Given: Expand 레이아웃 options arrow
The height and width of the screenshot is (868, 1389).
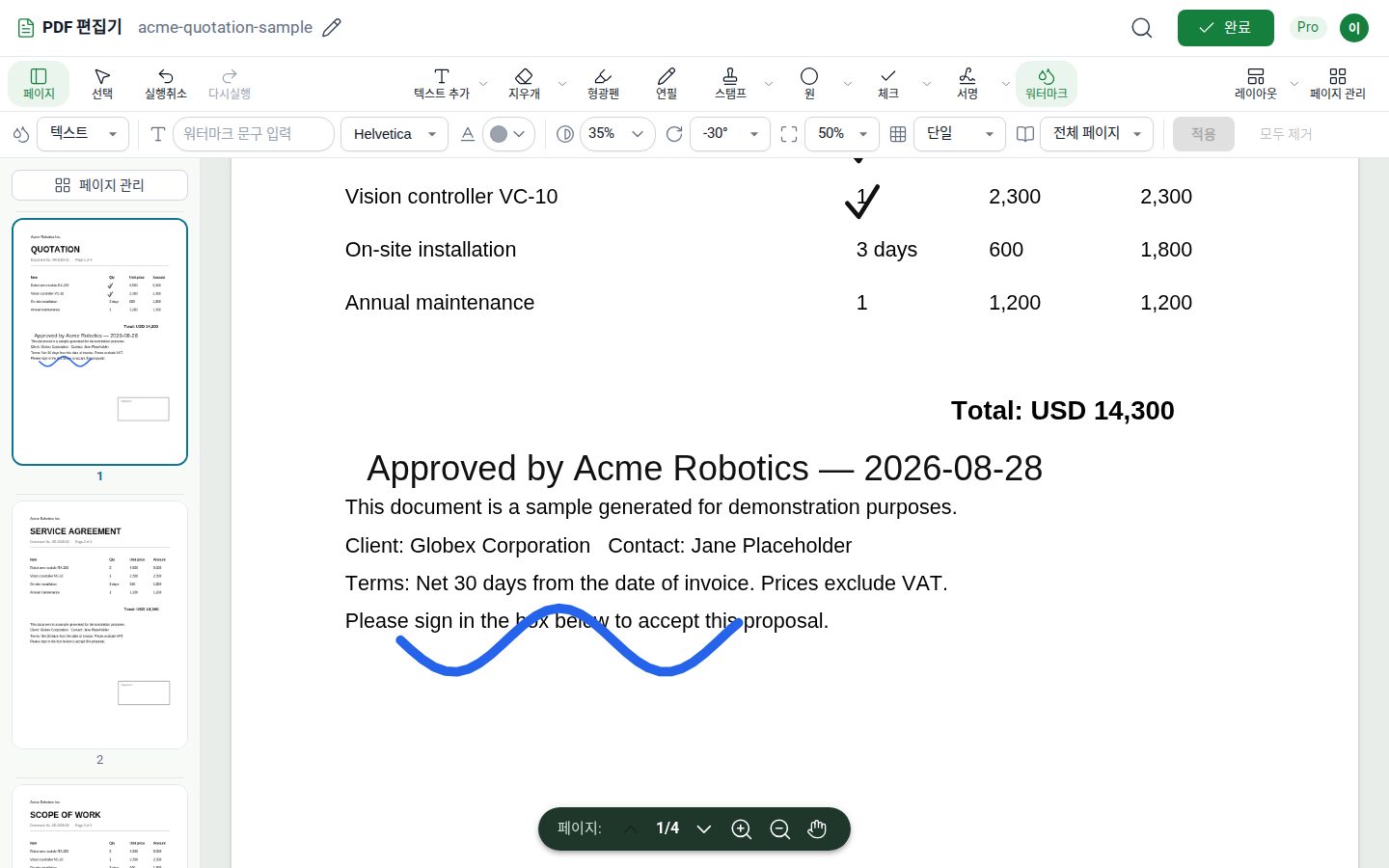Looking at the screenshot, I should click(x=1294, y=84).
